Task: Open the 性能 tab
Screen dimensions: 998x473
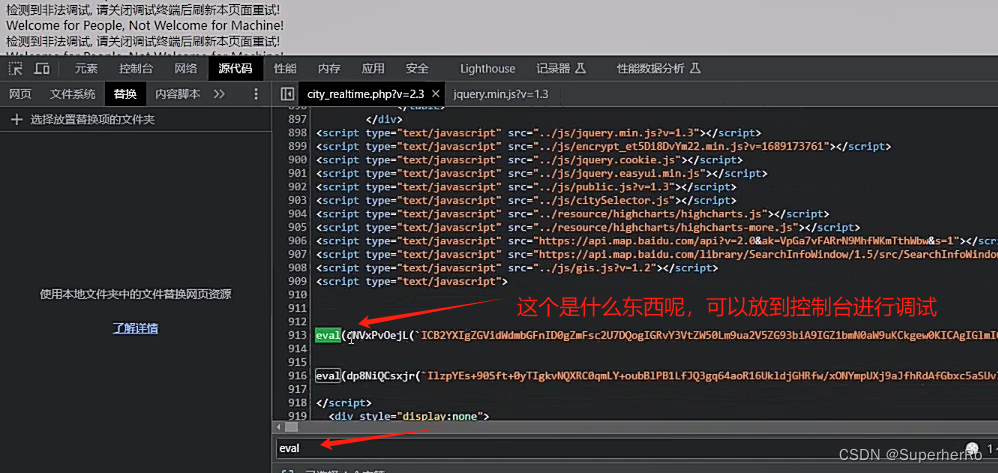Action: [x=285, y=68]
